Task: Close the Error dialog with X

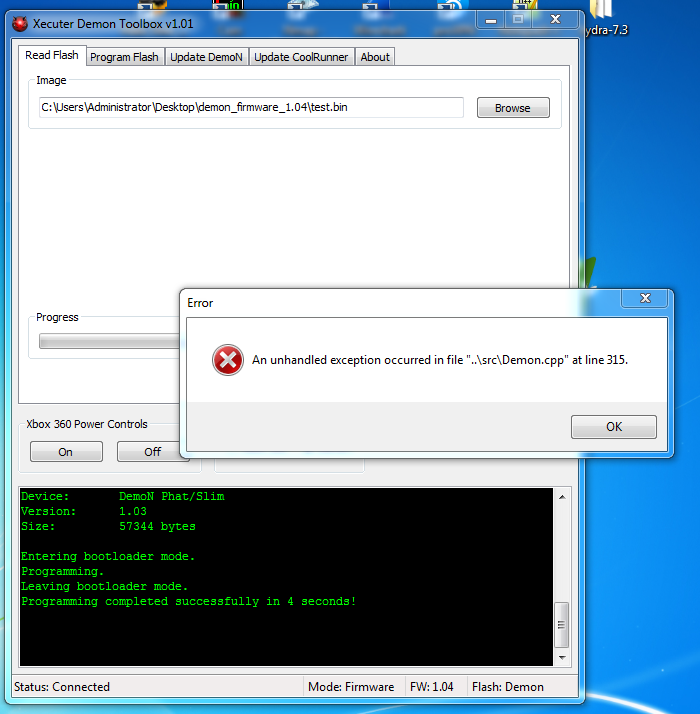Action: (x=645, y=298)
